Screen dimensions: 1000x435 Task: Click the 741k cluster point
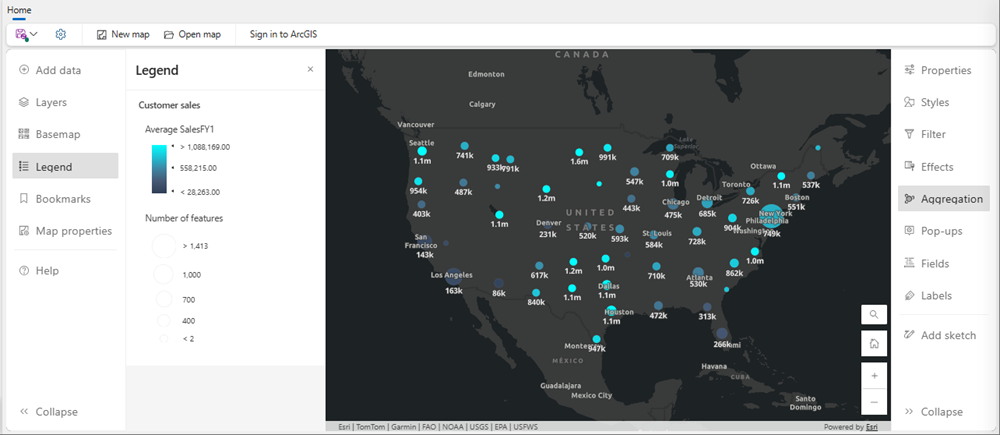coord(464,146)
